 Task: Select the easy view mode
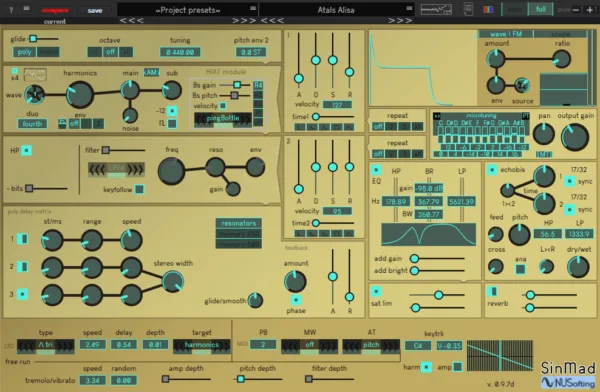tap(514, 9)
